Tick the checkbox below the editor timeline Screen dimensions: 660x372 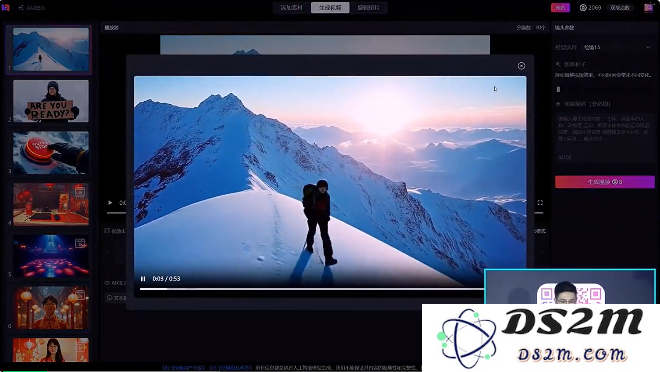coord(107,231)
